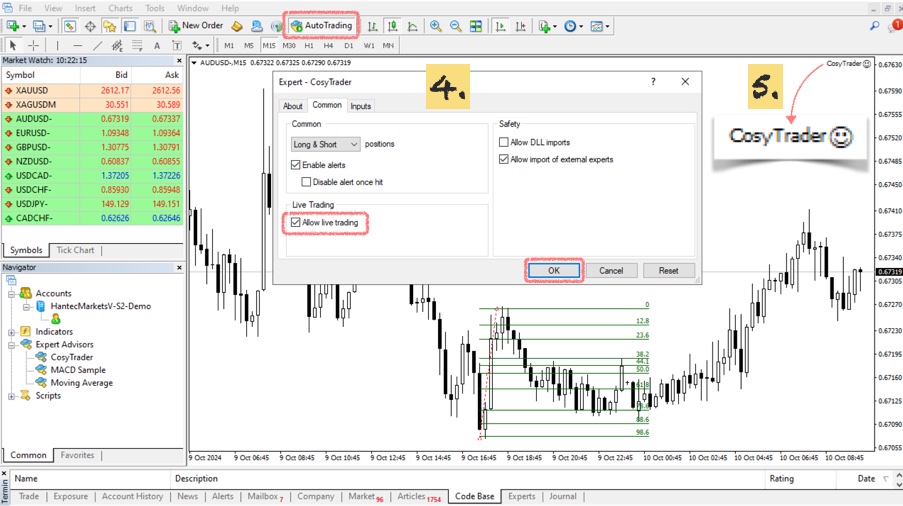
Task: Expand the Indicators tree node
Action: point(12,332)
